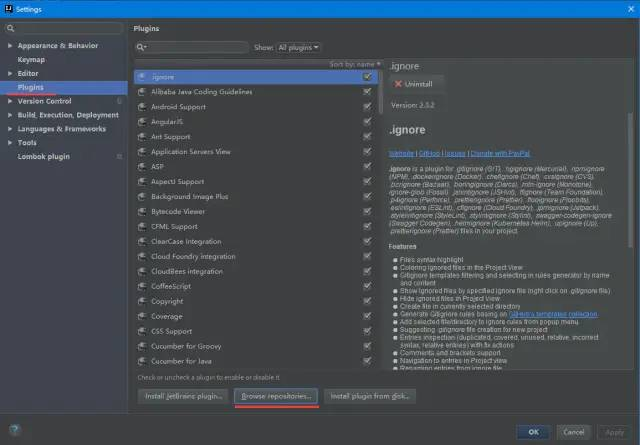Image resolution: width=640 pixels, height=445 pixels.
Task: Click the Alibaba Java Coding Guidelines plugin icon
Action: (x=142, y=92)
